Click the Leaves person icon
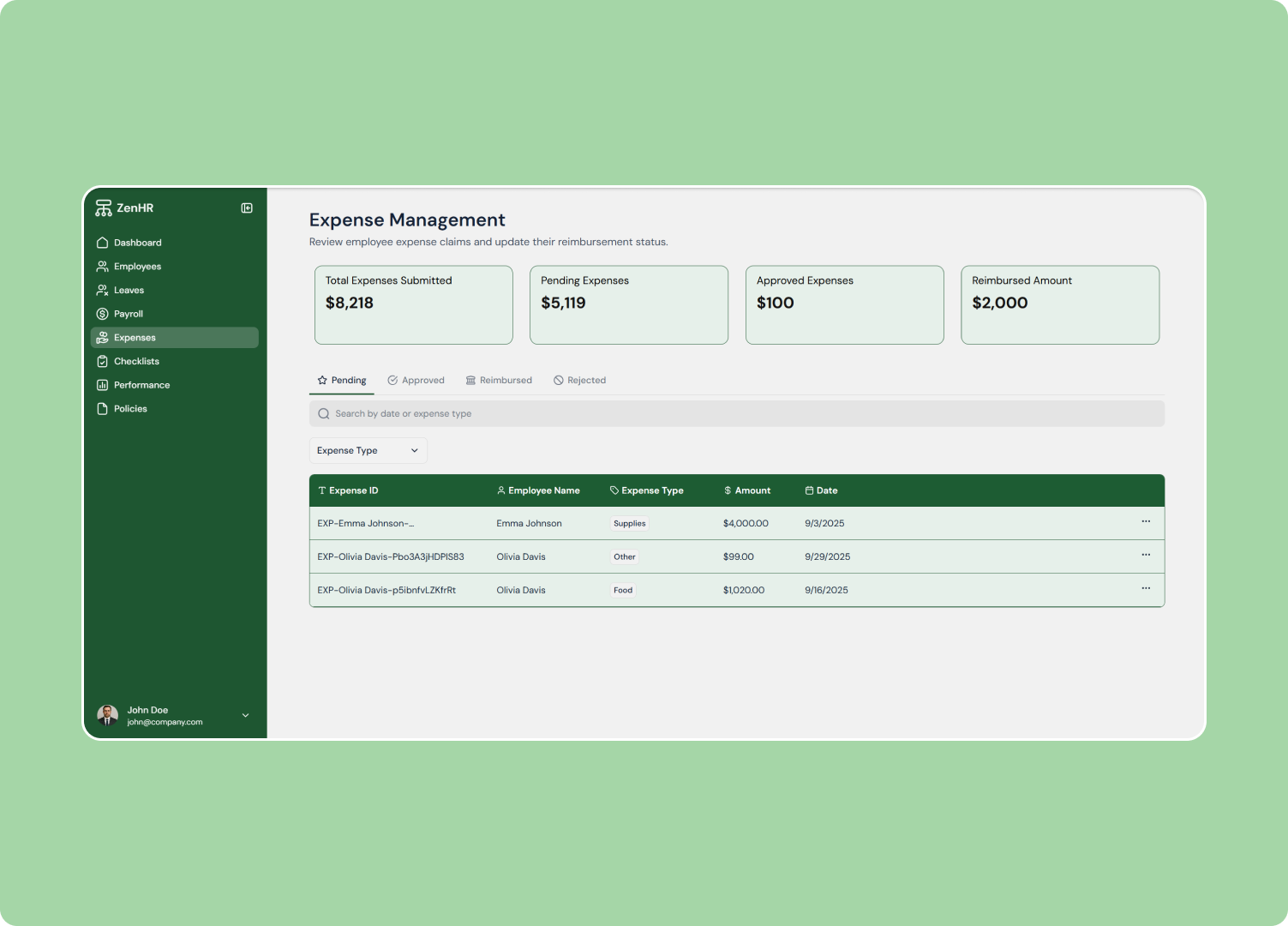Image resolution: width=1288 pixels, height=926 pixels. pos(103,291)
